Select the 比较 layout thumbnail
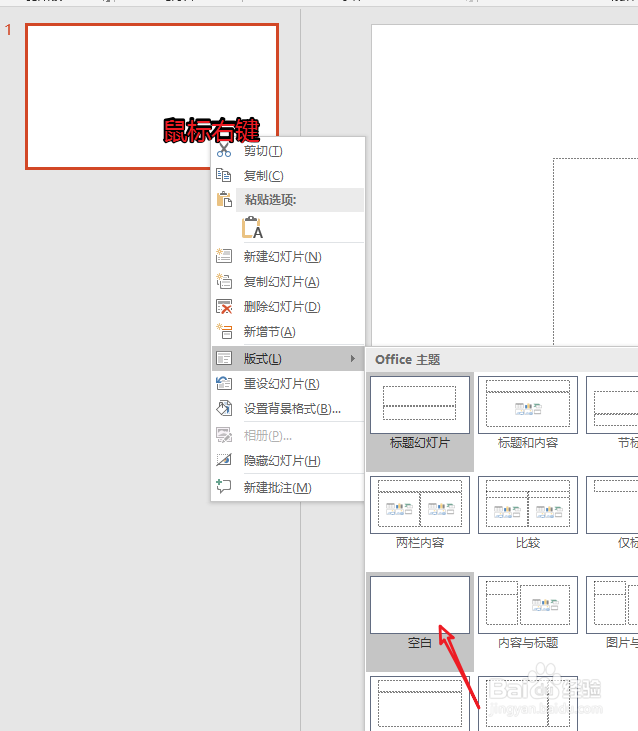The height and width of the screenshot is (731, 638). [528, 505]
